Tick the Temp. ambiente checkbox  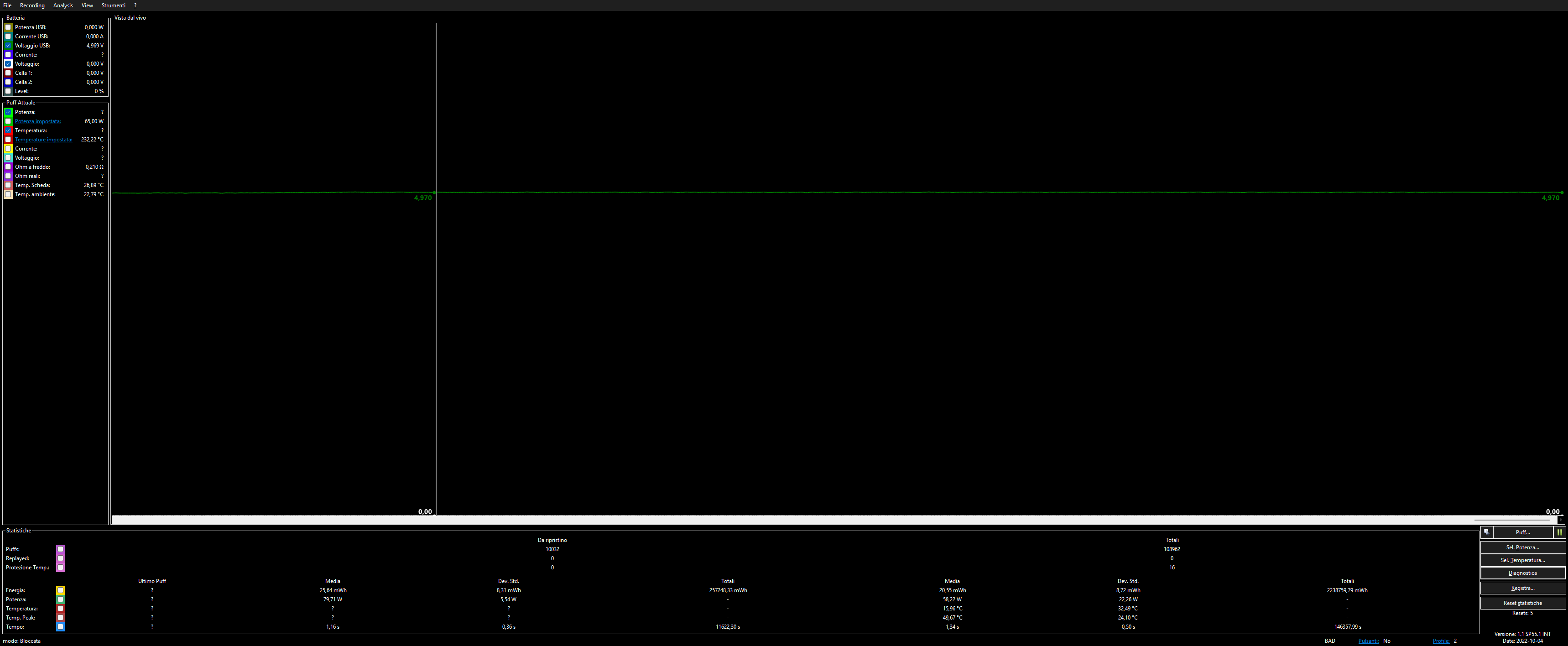[x=9, y=194]
